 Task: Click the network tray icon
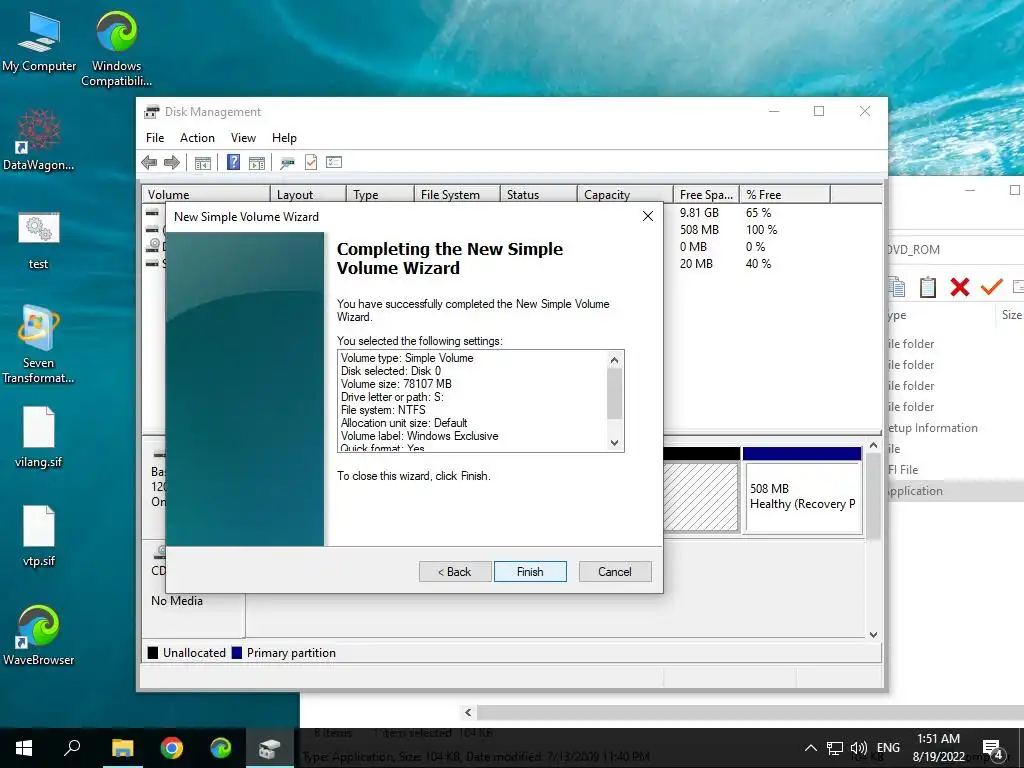coord(835,748)
